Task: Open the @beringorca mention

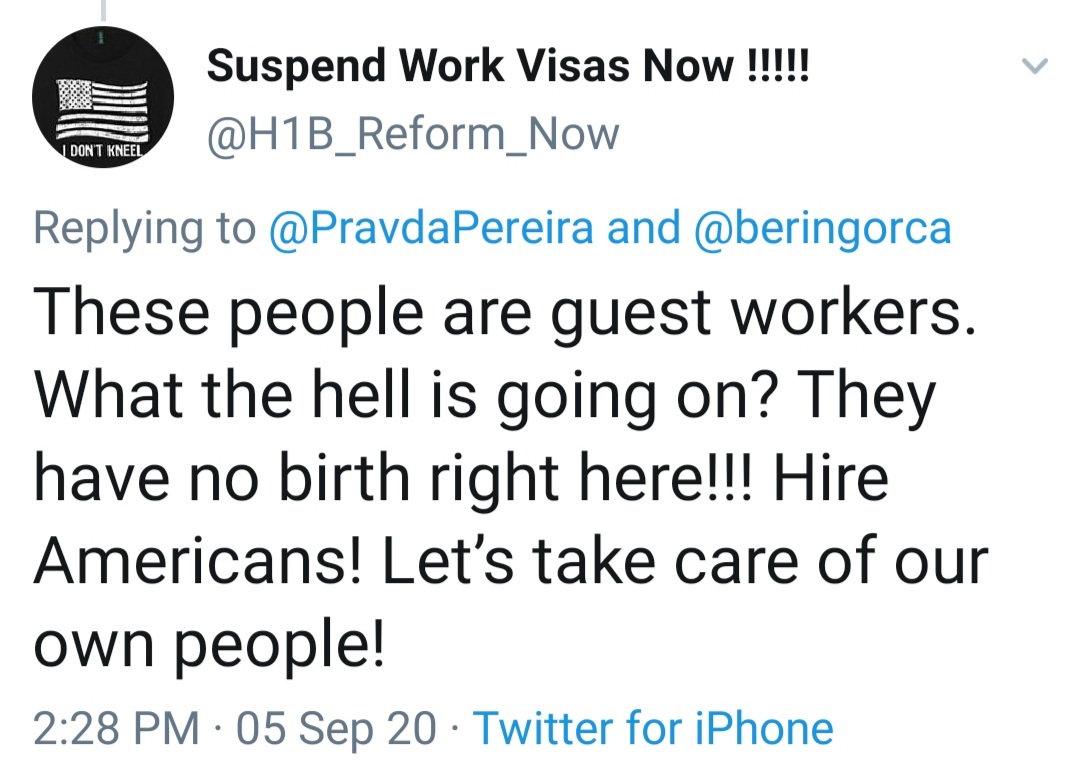Action: 821,228
